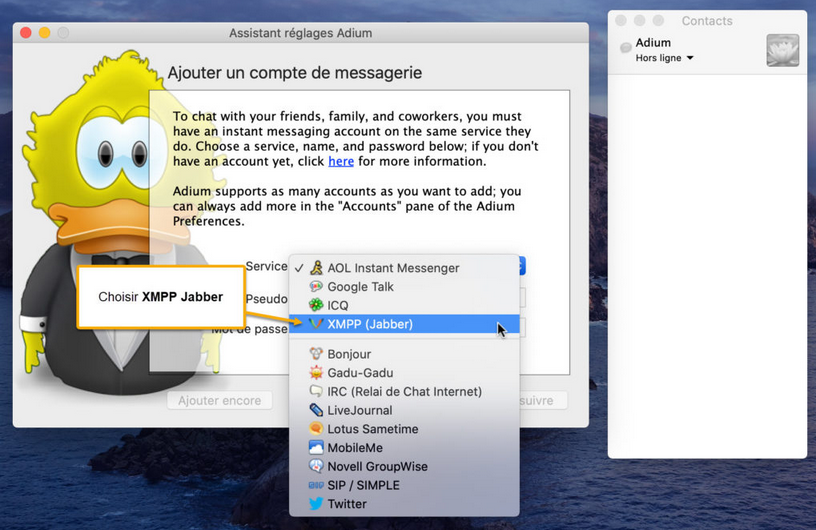Click the Adium account name in Contacts
Image resolution: width=816 pixels, height=530 pixels.
(653, 43)
